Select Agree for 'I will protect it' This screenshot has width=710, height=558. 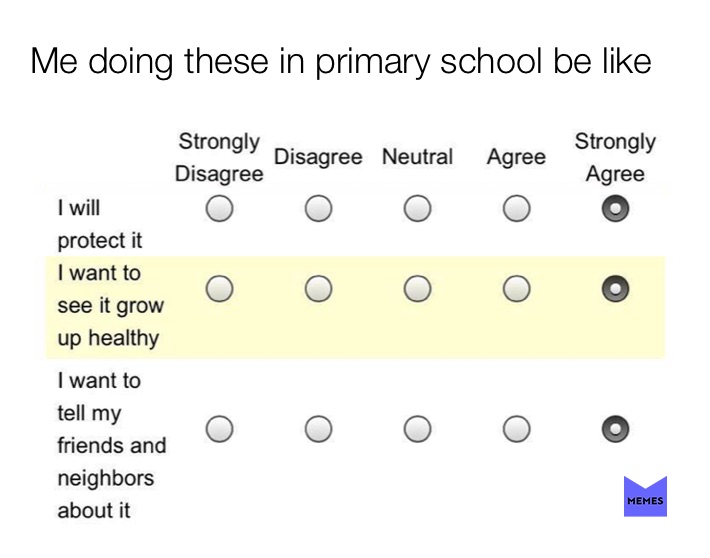(517, 208)
